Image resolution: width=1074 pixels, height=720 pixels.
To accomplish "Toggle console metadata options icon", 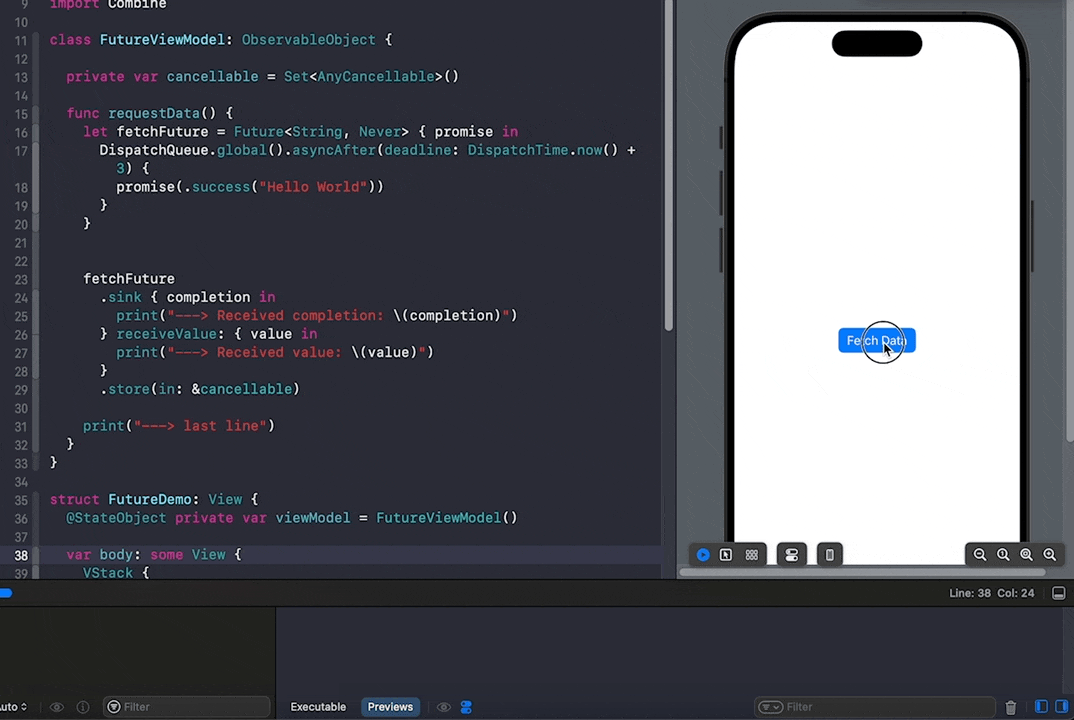I will tap(466, 707).
